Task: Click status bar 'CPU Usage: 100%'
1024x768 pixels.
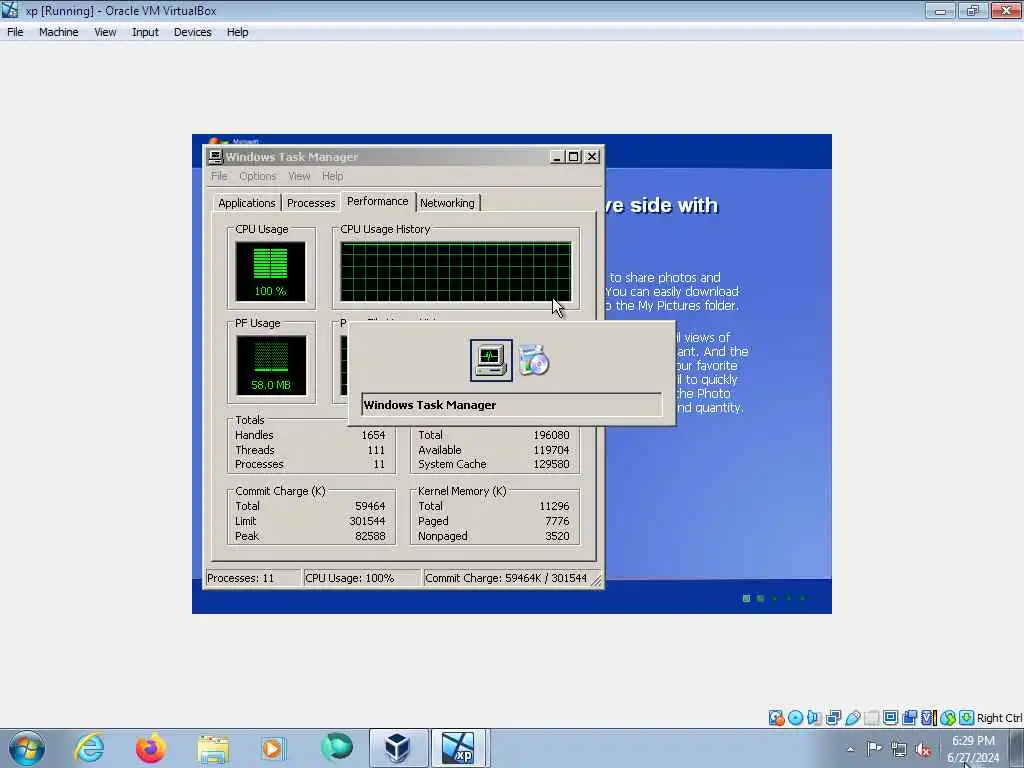Action: click(x=362, y=578)
